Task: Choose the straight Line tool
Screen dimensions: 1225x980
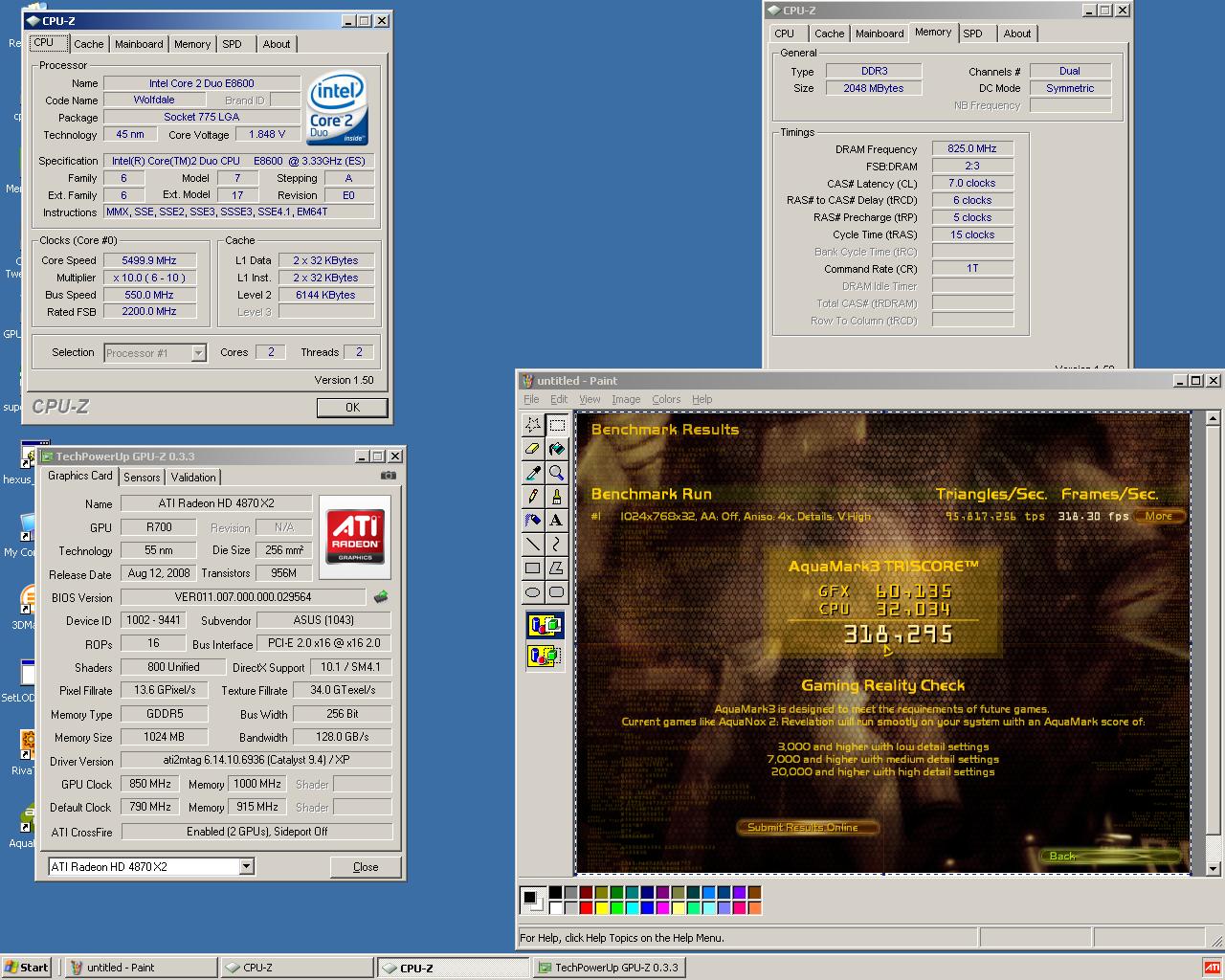Action: (x=533, y=544)
